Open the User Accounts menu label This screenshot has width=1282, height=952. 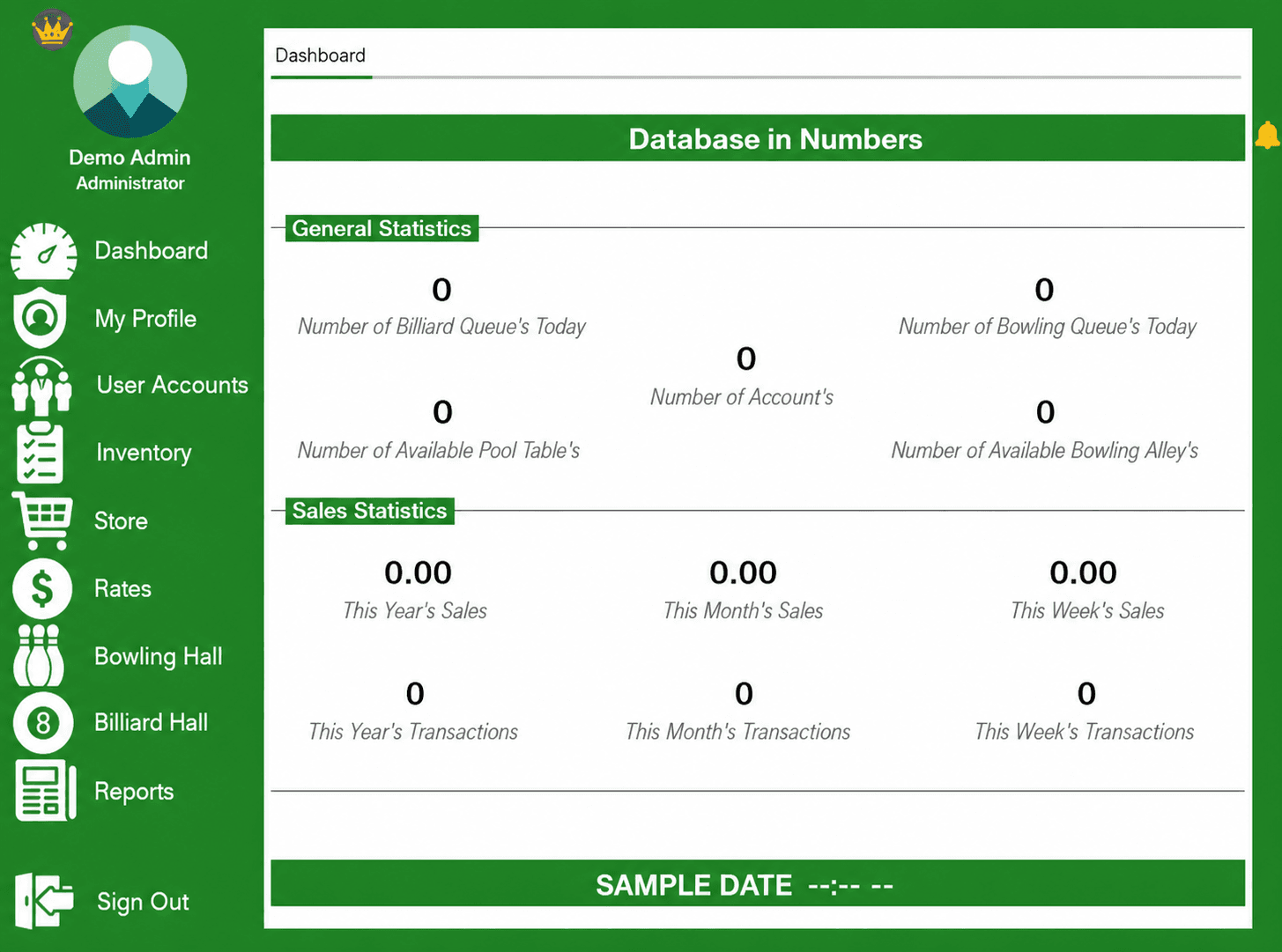click(x=173, y=385)
